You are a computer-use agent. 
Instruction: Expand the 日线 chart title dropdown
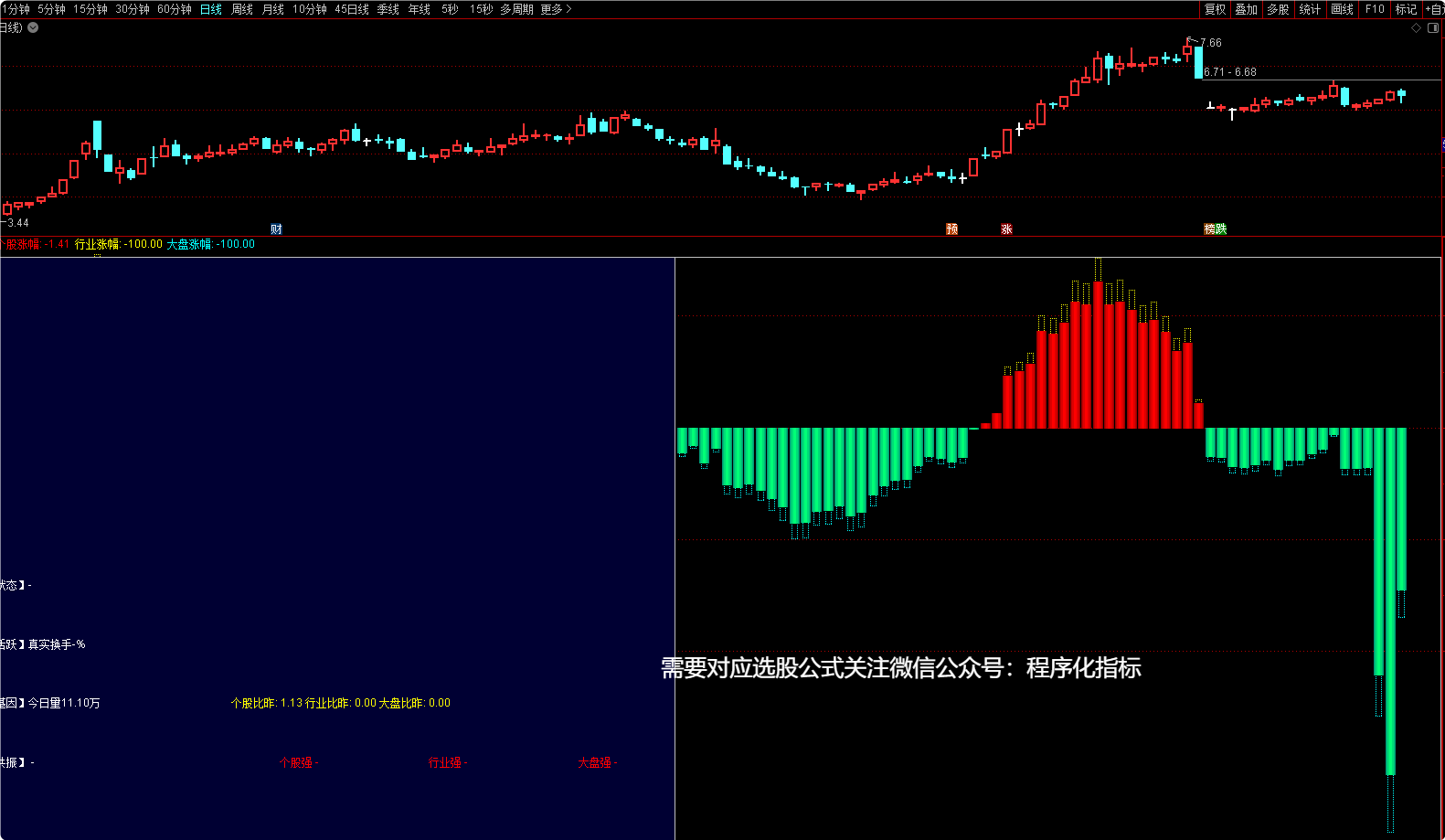point(33,27)
